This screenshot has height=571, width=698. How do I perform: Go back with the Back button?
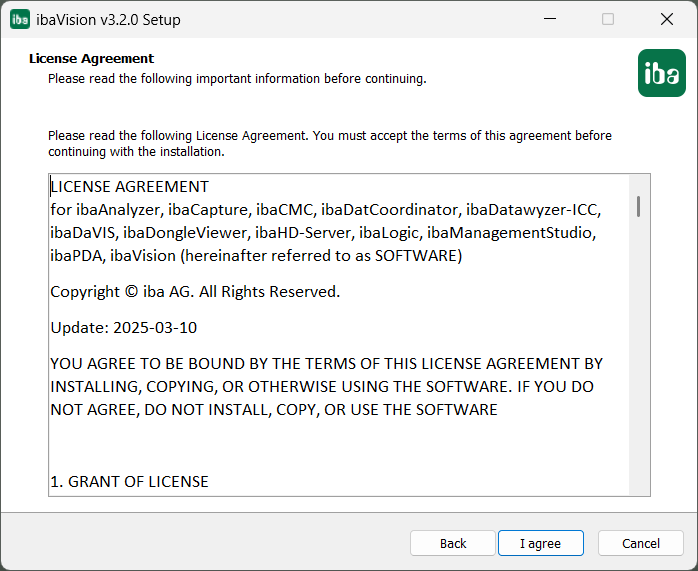point(453,543)
